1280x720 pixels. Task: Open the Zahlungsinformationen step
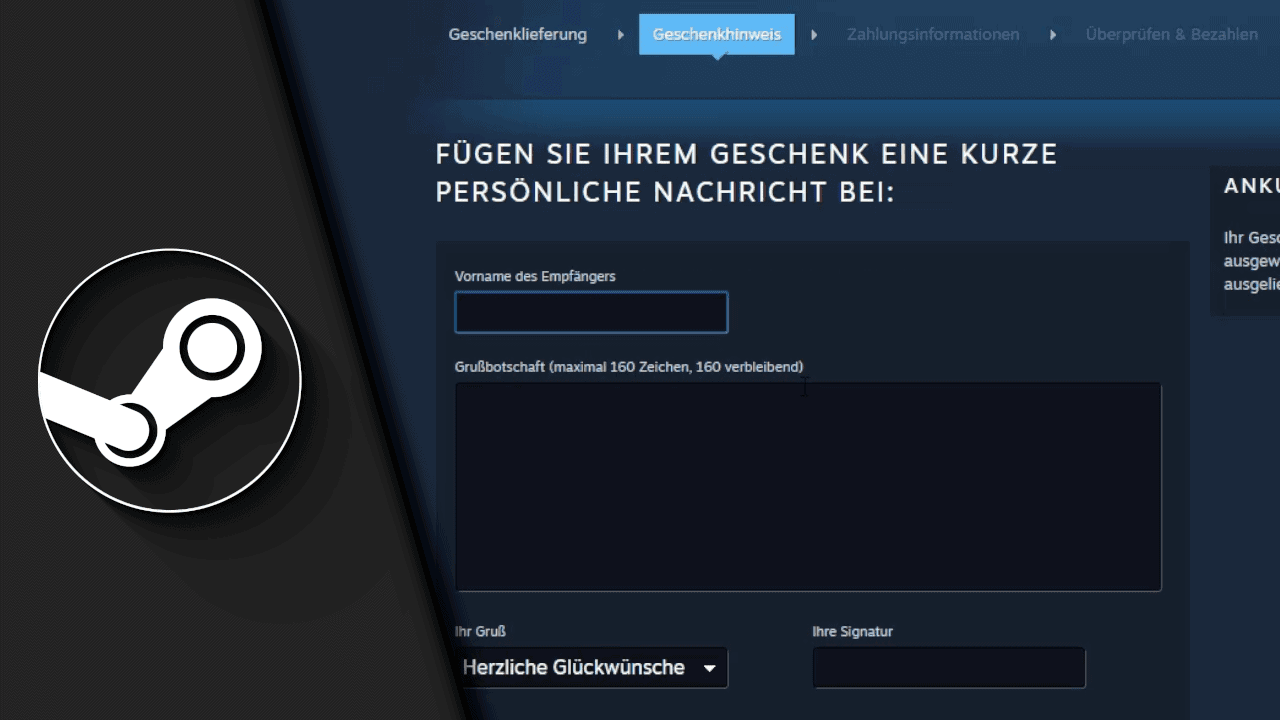pyautogui.click(x=933, y=34)
